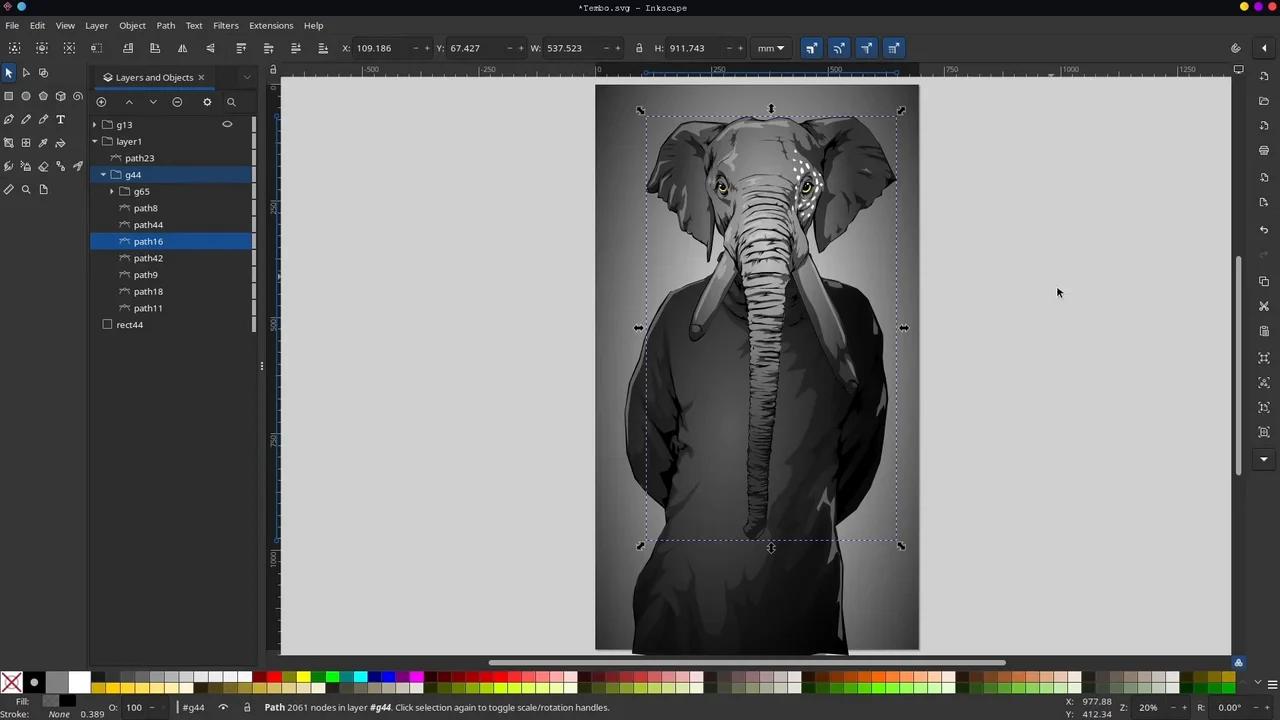Image resolution: width=1280 pixels, height=720 pixels.
Task: Add a new layer with the plus button
Action: click(101, 102)
